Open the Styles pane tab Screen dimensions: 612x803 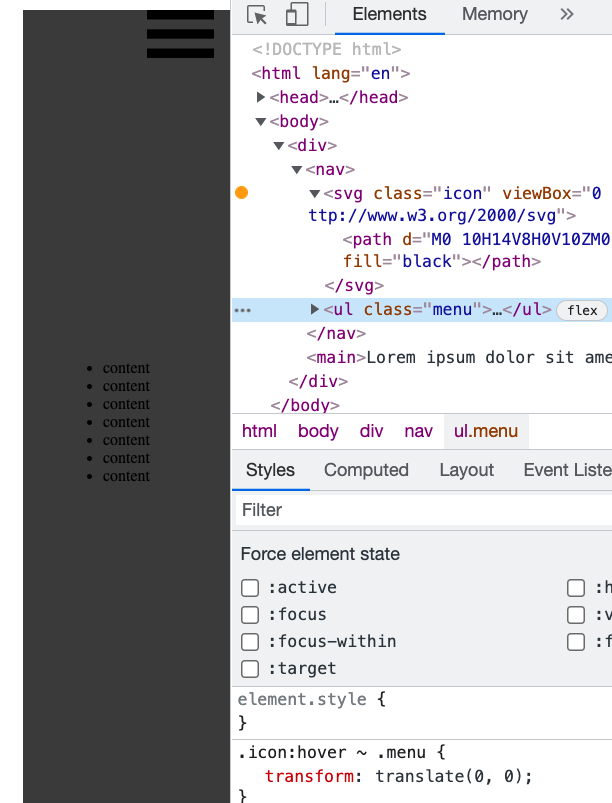click(270, 470)
